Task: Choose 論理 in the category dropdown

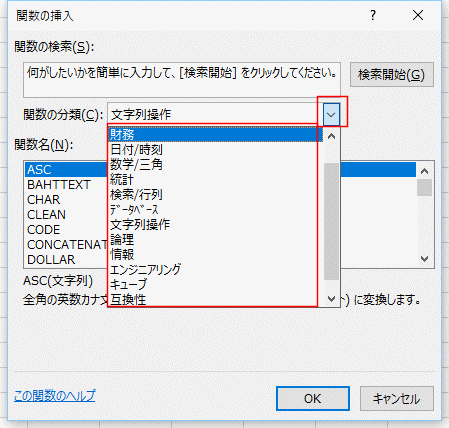Action: pyautogui.click(x=215, y=240)
